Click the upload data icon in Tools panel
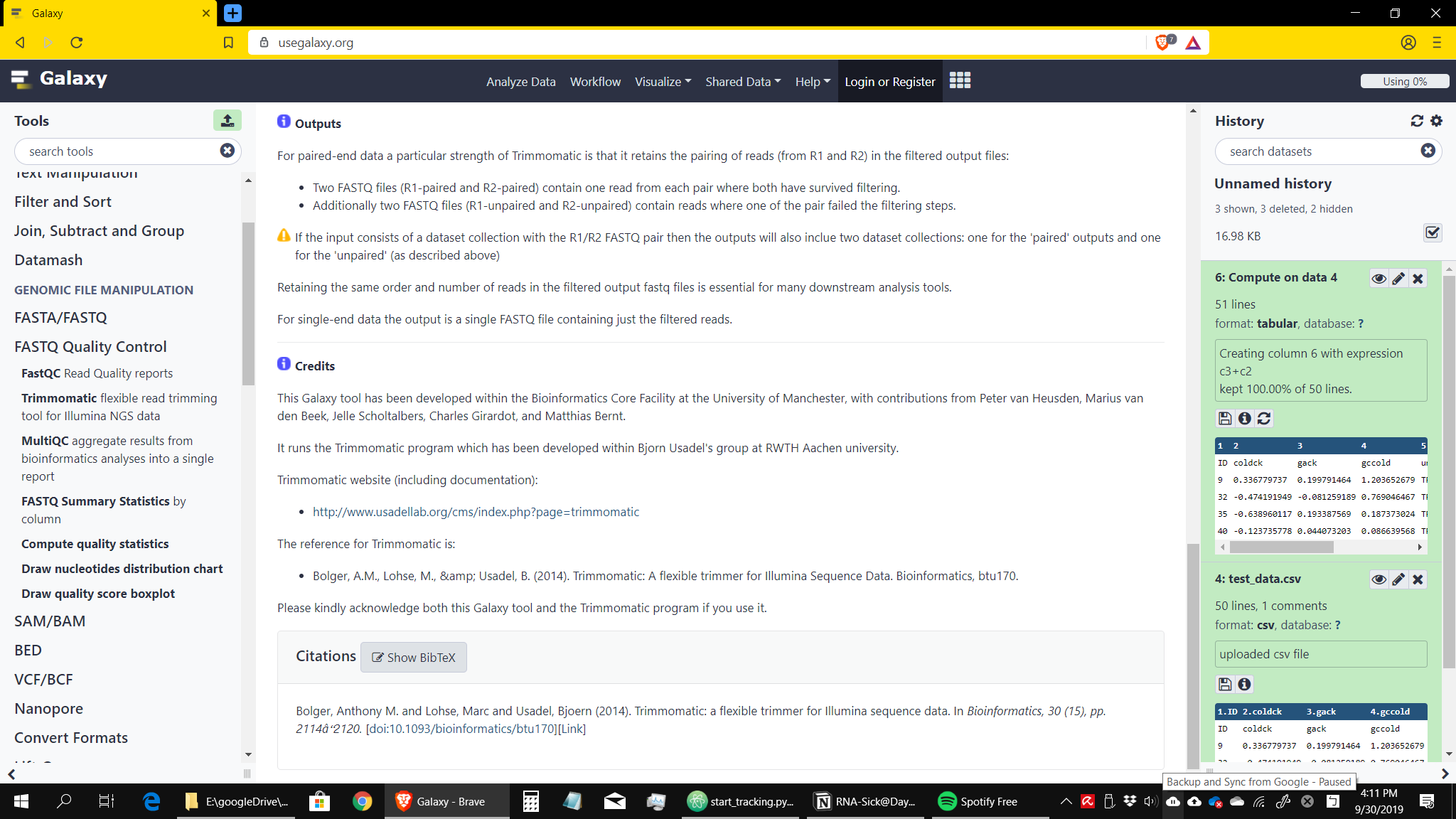1456x819 pixels. [227, 120]
